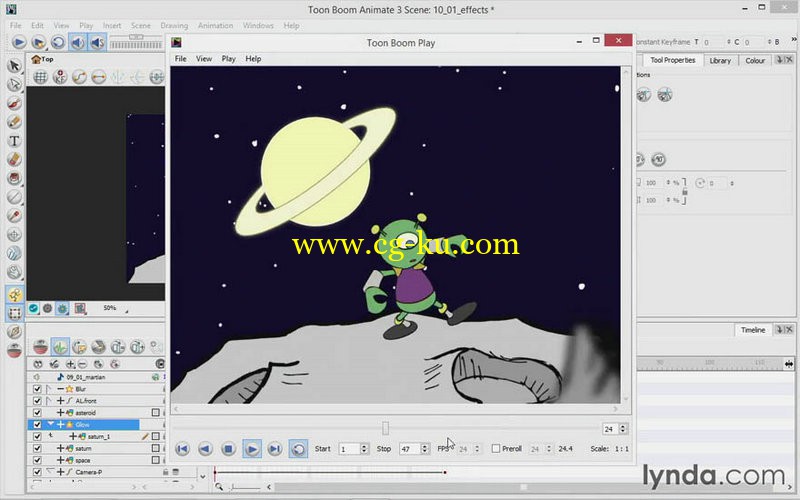
Task: Click the Set Stop-Motion Keyframe icon
Action: click(98, 77)
